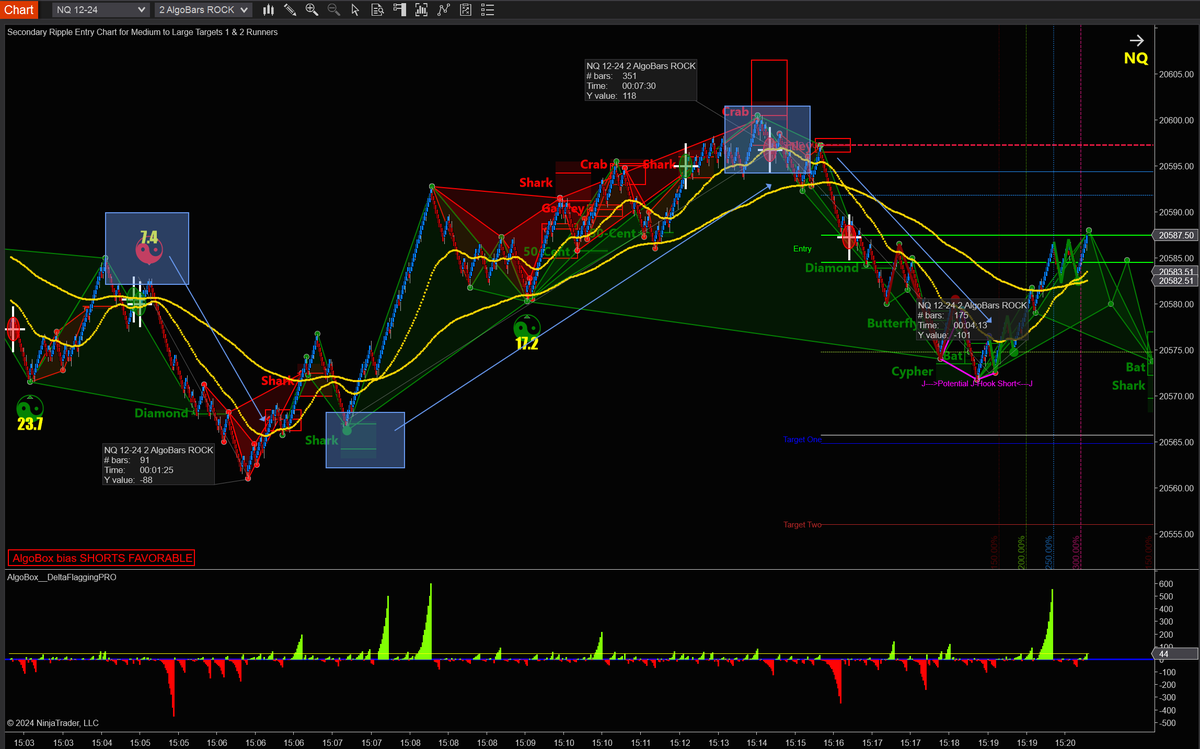Click the Potential J-Hook Short annotation
This screenshot has height=749, width=1200.
[977, 383]
